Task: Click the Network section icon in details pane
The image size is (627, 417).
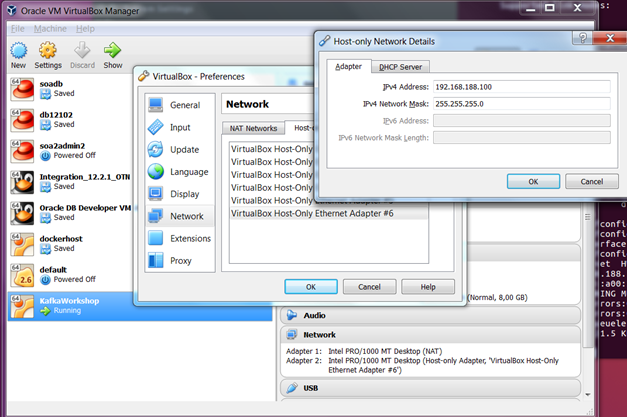Action: [292, 335]
